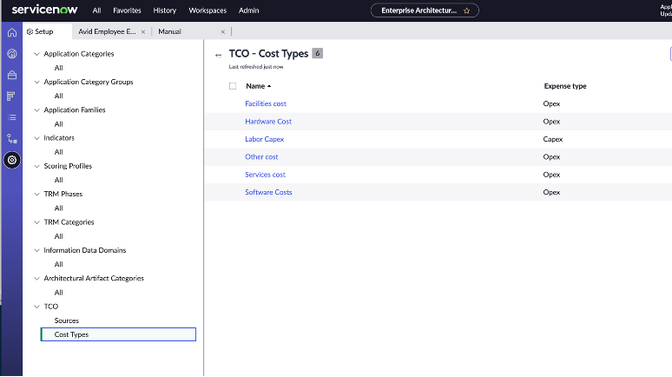Select All under Application Category Groups
The height and width of the screenshot is (377, 672).
(x=59, y=96)
